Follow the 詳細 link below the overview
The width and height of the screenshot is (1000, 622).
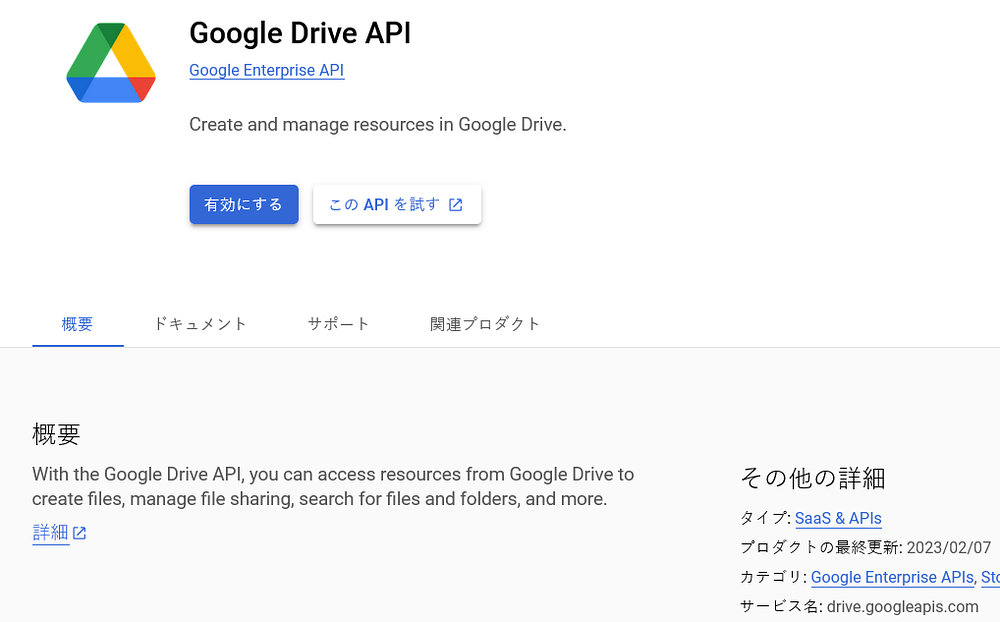(50, 533)
